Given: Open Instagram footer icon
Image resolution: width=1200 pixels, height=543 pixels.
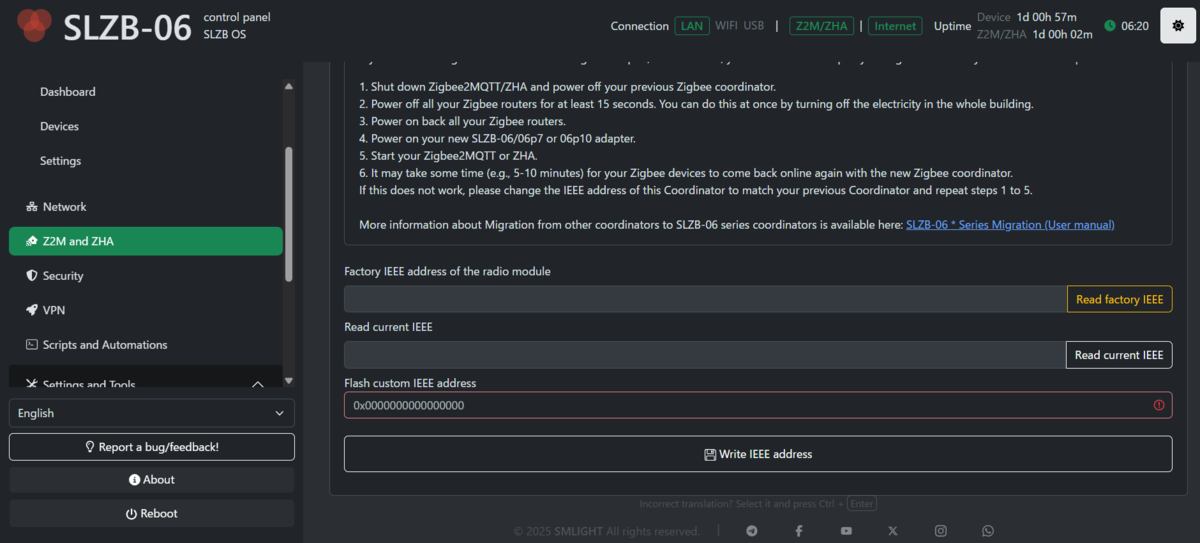Looking at the screenshot, I should (941, 531).
